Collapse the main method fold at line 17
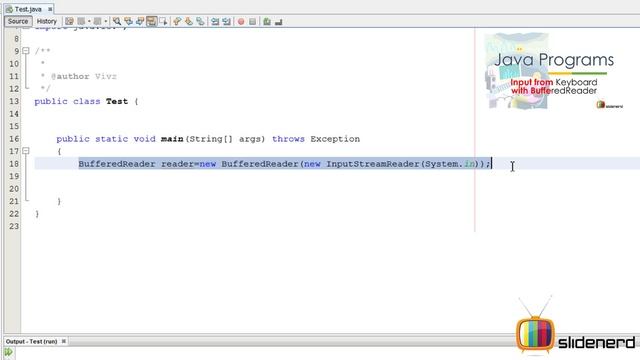 click(26, 151)
